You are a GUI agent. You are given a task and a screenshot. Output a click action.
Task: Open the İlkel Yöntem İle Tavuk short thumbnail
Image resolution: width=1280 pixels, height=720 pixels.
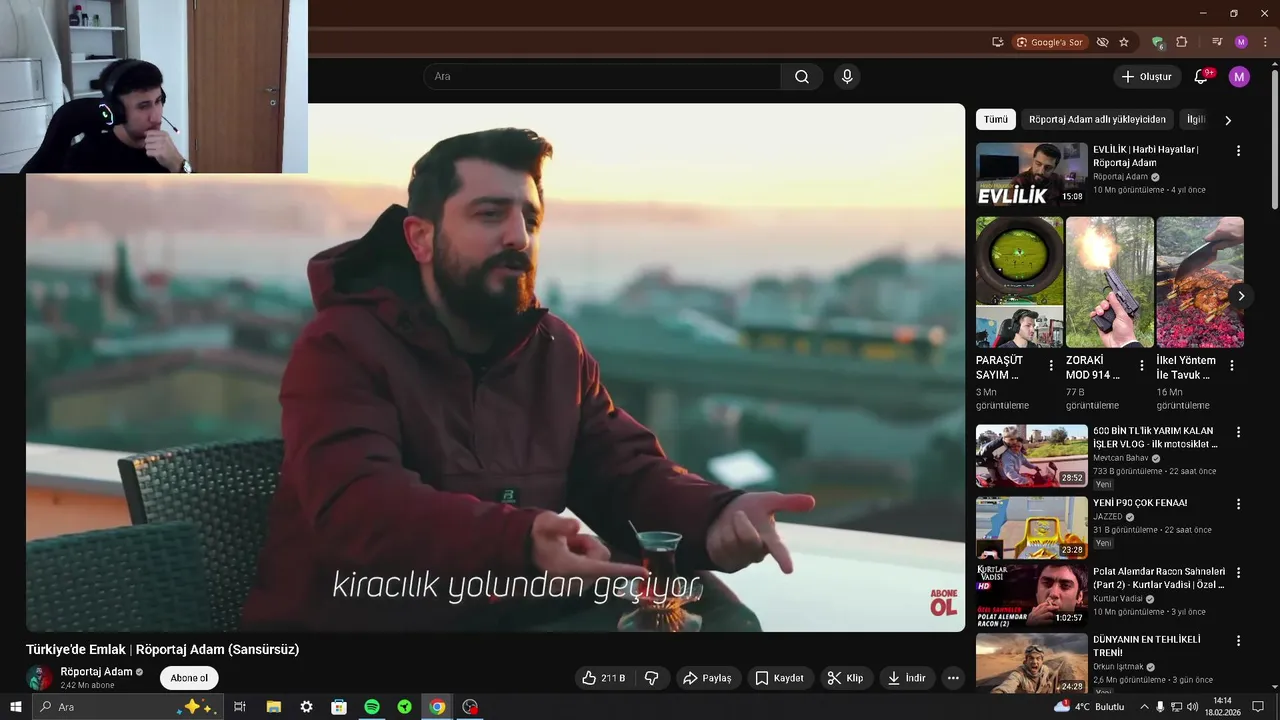(x=1200, y=282)
